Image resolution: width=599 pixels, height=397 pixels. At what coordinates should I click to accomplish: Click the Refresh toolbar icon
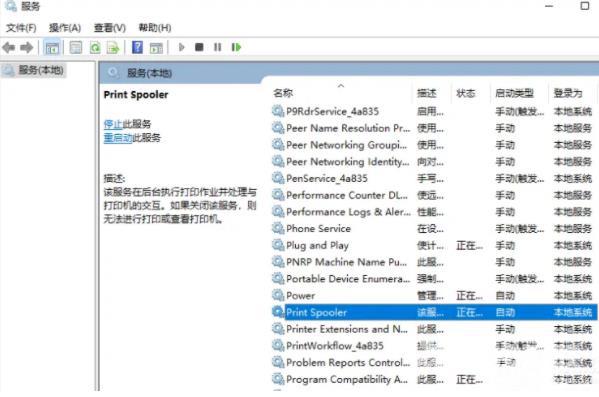95,48
